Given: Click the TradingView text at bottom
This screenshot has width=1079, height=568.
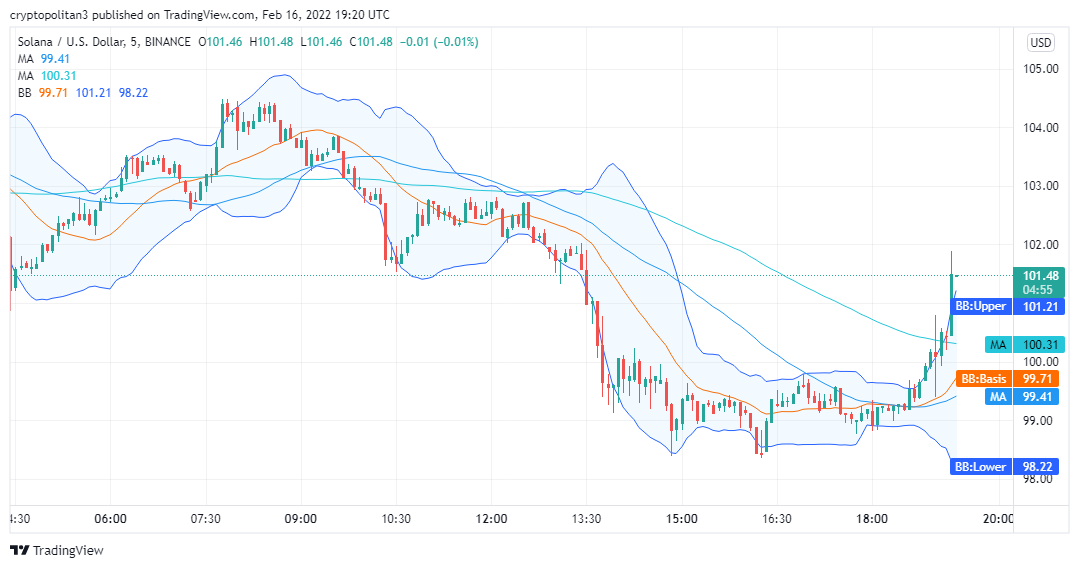Looking at the screenshot, I should tap(68, 551).
